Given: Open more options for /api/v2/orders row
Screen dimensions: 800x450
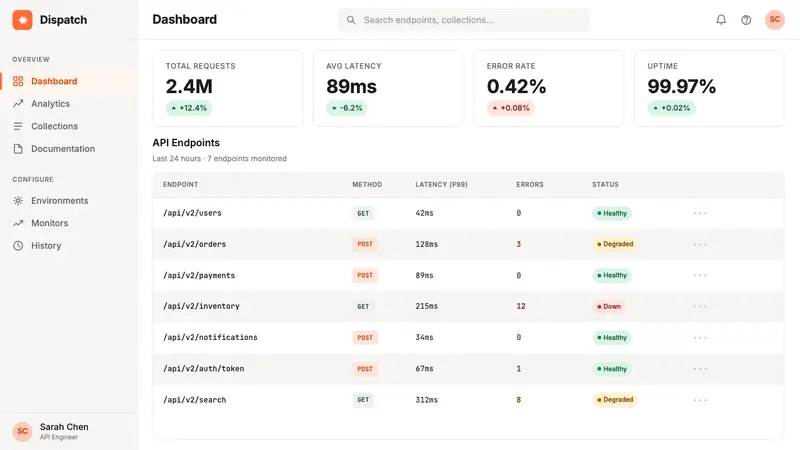Looking at the screenshot, I should [x=700, y=244].
